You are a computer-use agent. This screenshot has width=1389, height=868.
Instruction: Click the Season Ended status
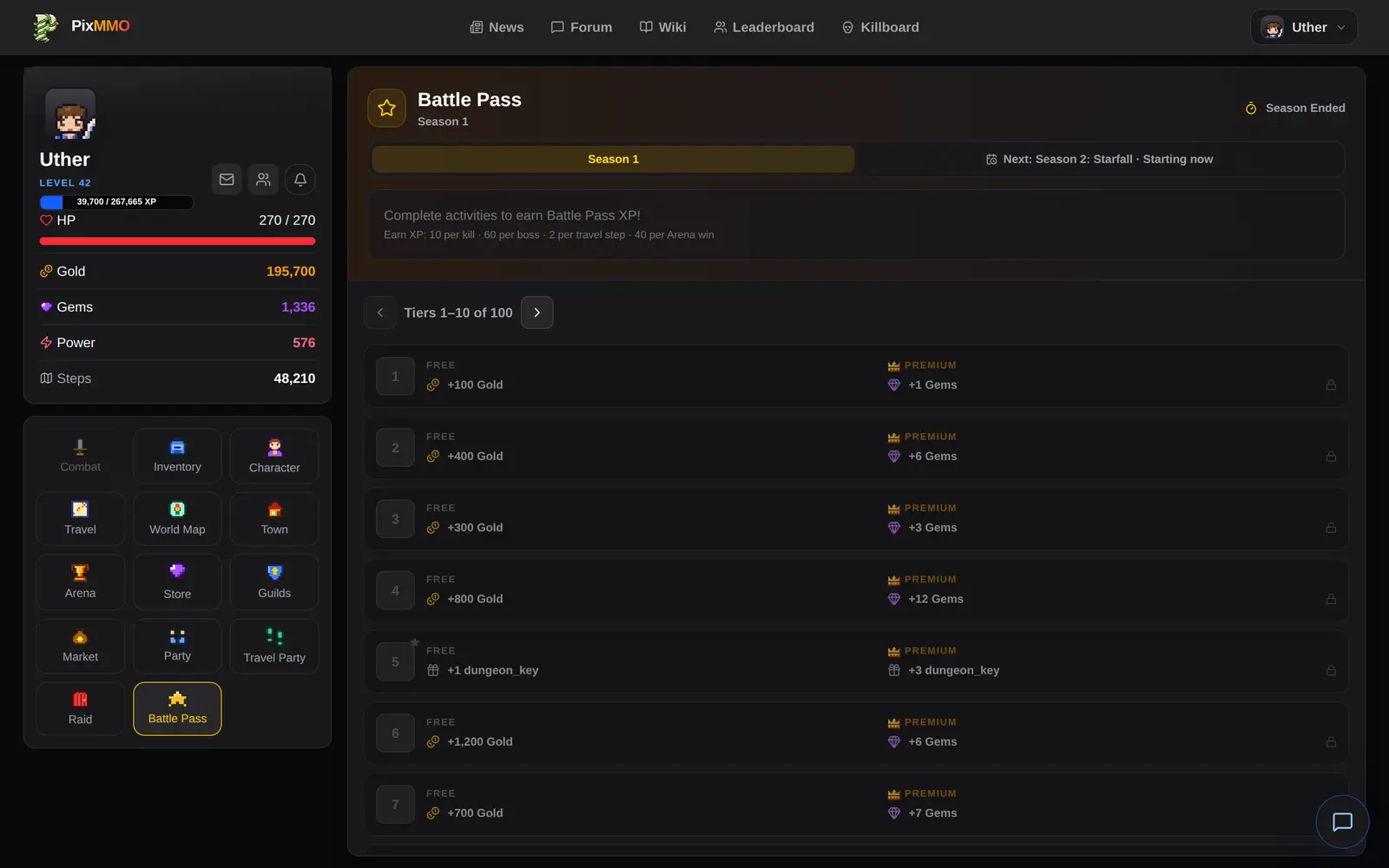click(1295, 108)
